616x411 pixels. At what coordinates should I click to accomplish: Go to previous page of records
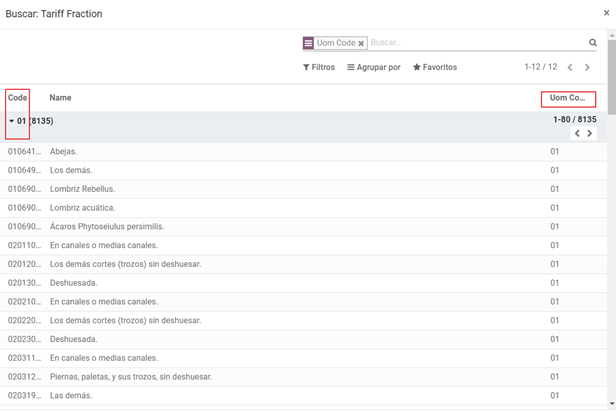pos(570,68)
